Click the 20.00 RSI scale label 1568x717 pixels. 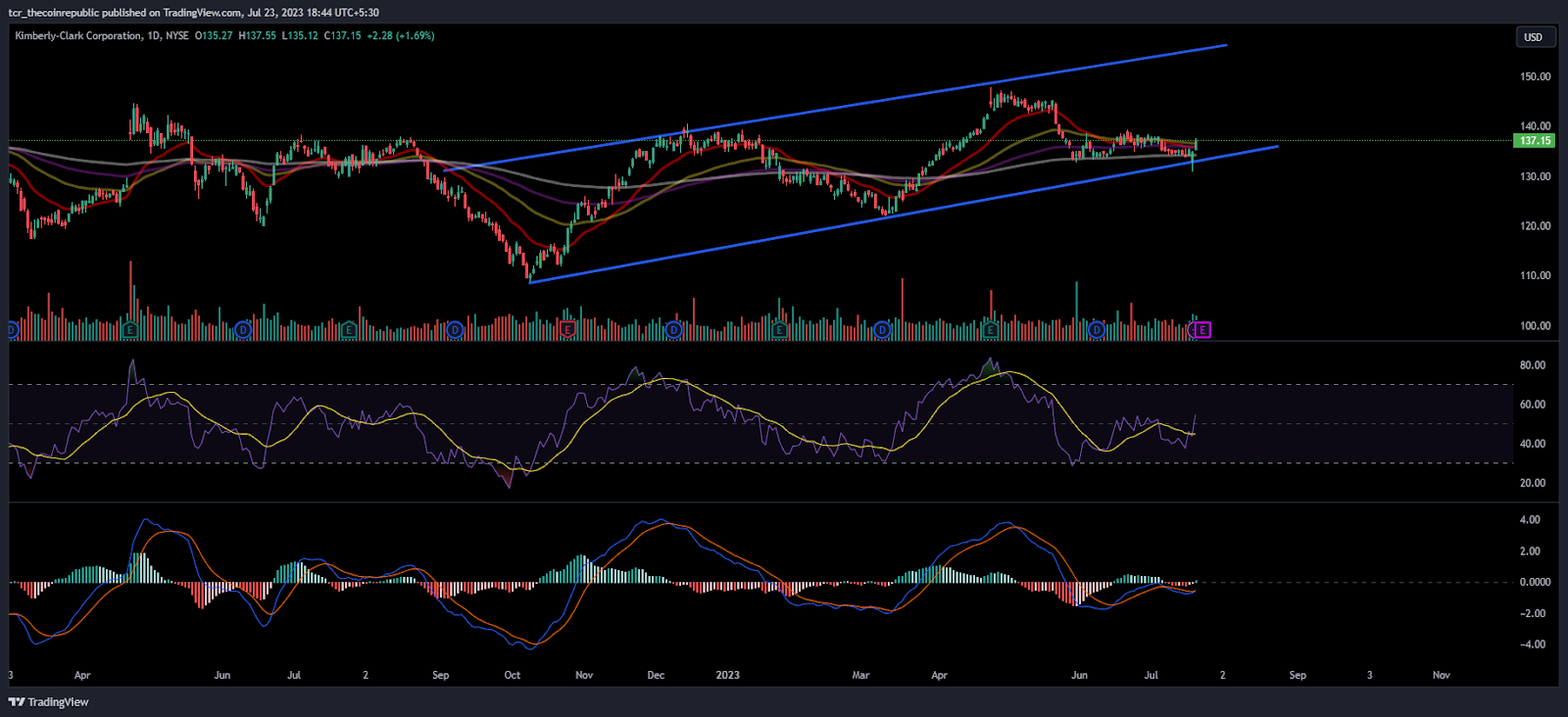tap(1532, 483)
